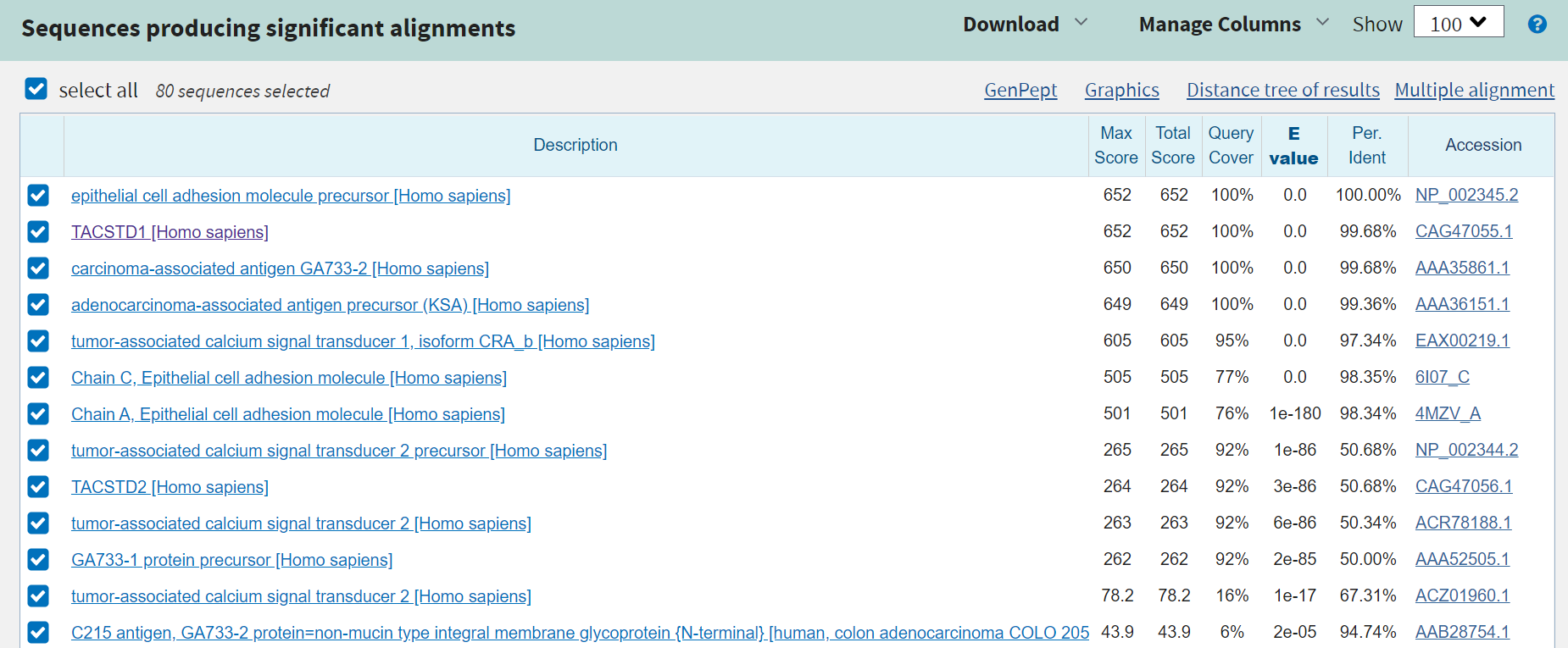This screenshot has height=648, width=1568.
Task: Uncheck the Chain C row checkbox
Action: tap(38, 378)
